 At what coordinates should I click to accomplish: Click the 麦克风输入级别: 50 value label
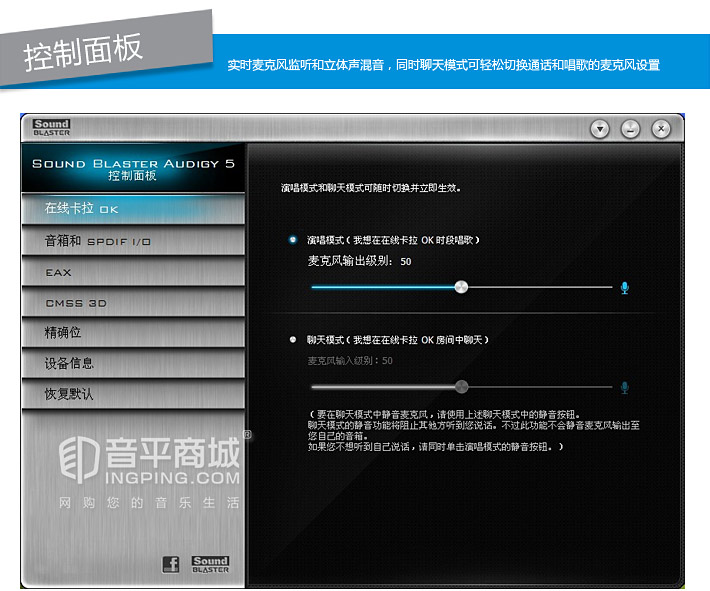pyautogui.click(x=350, y=360)
